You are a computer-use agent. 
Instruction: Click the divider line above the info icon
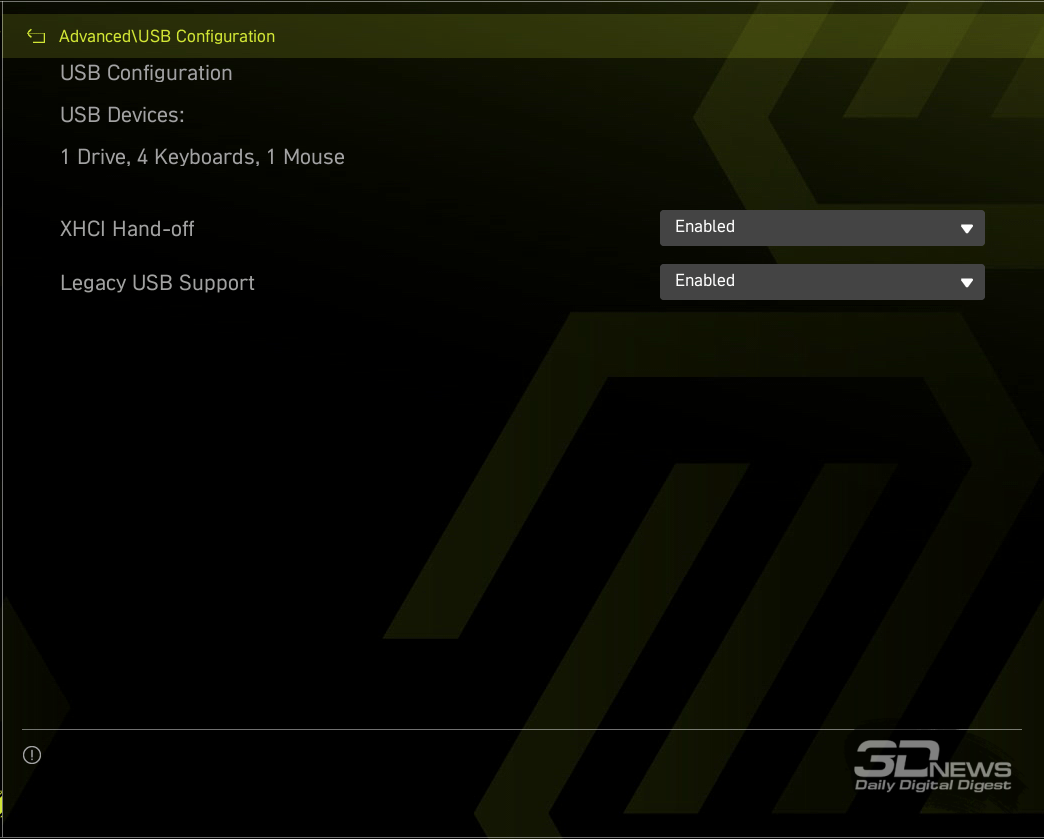[520, 730]
